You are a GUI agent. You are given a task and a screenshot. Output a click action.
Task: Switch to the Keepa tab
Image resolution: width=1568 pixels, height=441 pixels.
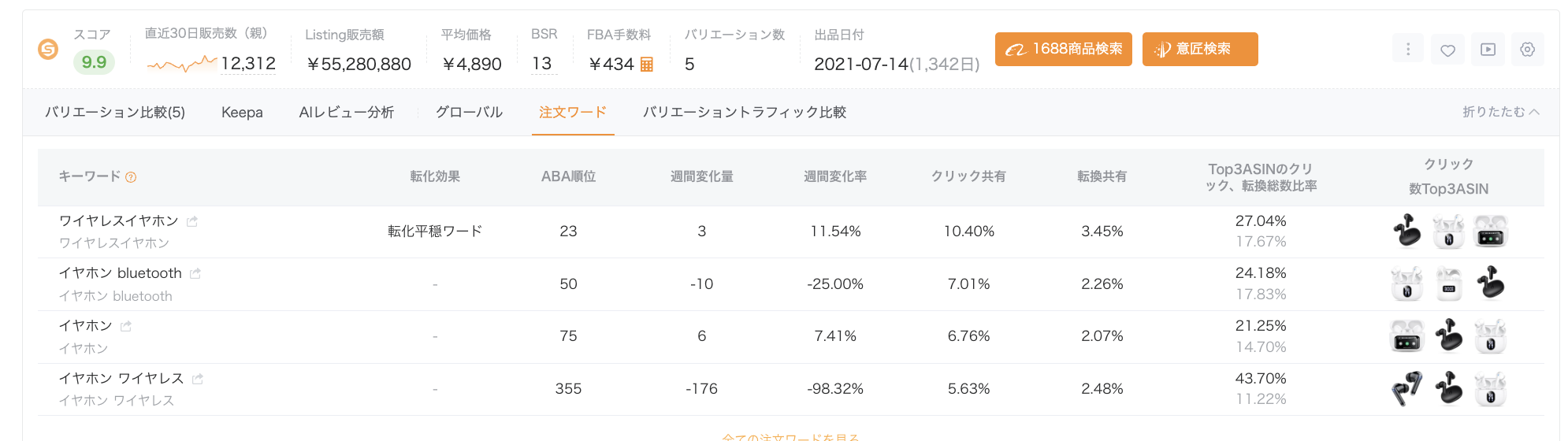(x=242, y=113)
